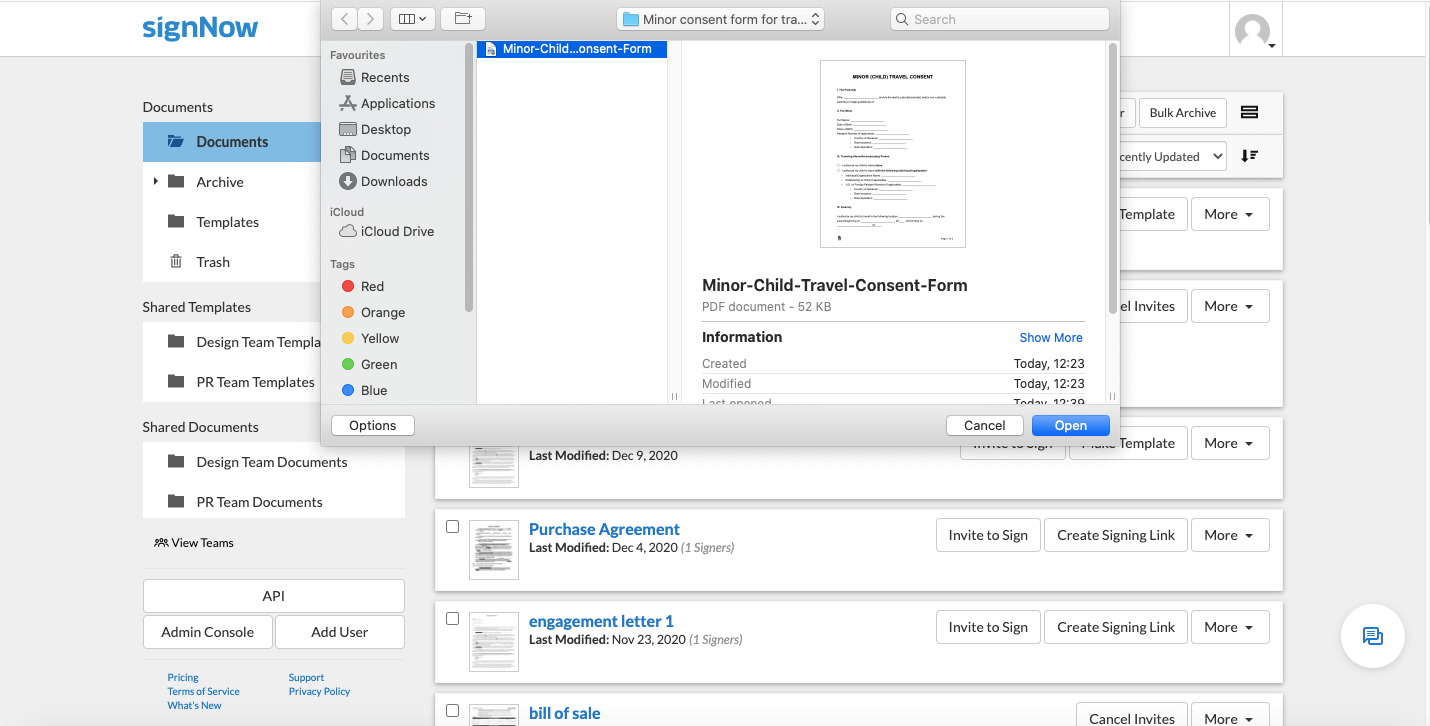Viewport: 1430px width, 726px height.
Task: Select the Minor-Child...onsent-Form file
Action: pyautogui.click(x=572, y=49)
